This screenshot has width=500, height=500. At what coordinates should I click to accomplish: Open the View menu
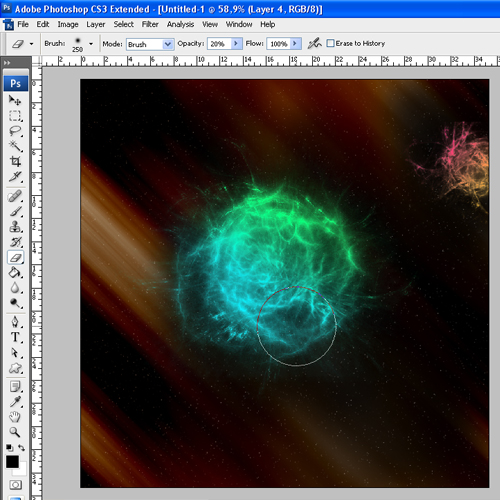pyautogui.click(x=210, y=24)
